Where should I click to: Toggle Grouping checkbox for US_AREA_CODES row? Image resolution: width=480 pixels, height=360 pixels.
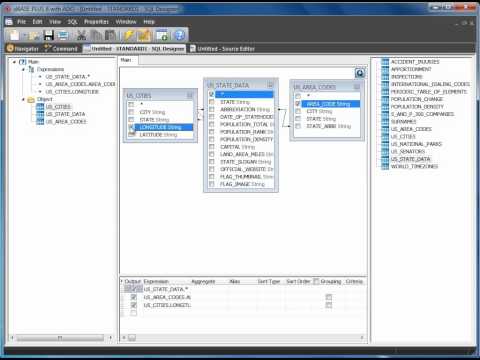(x=329, y=297)
